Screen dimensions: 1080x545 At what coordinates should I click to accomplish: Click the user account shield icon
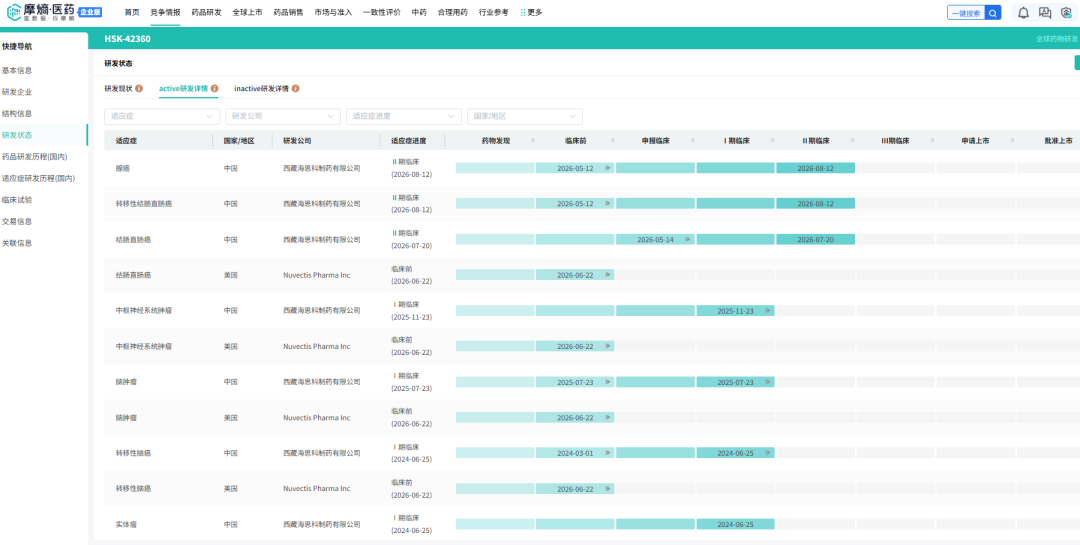(x=1066, y=12)
